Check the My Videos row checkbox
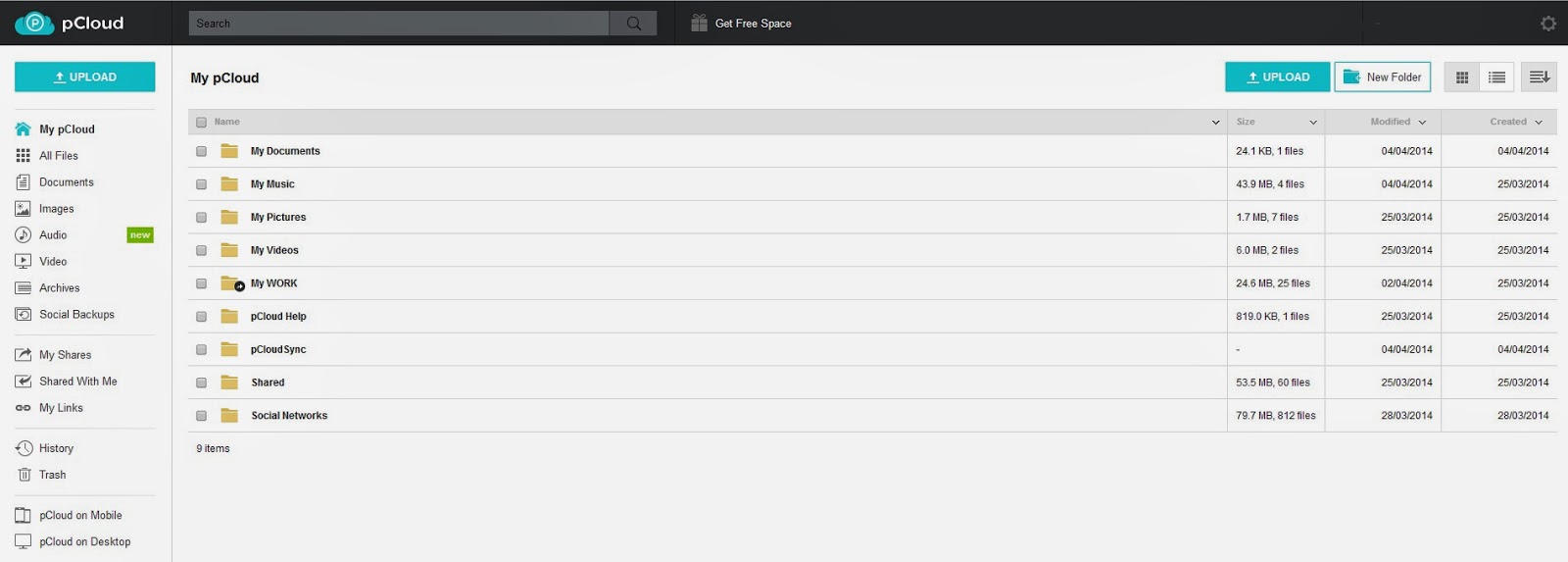Screen dimensions: 1568x562 [x=201, y=250]
